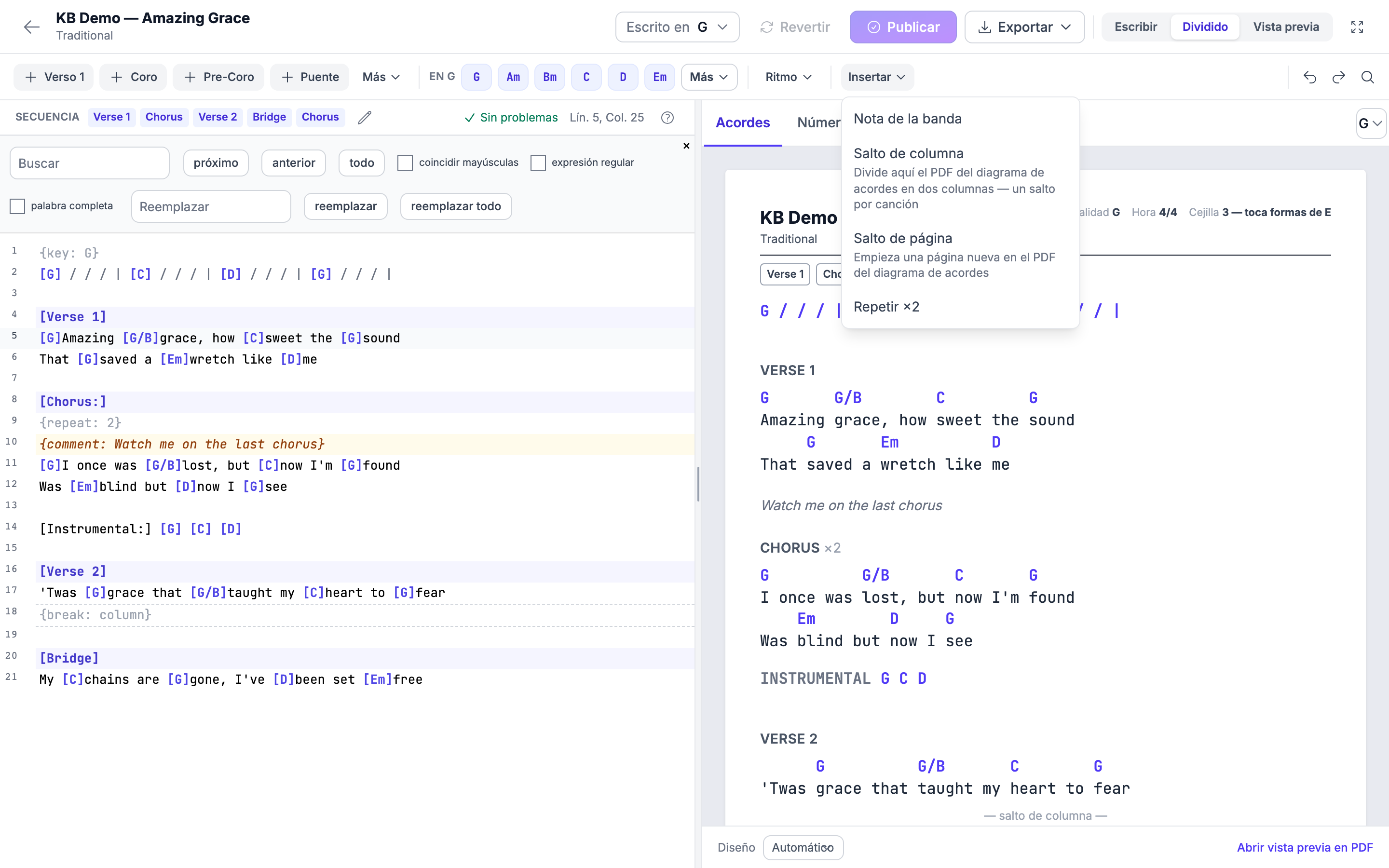Insert the Bm chord chip

(550, 77)
